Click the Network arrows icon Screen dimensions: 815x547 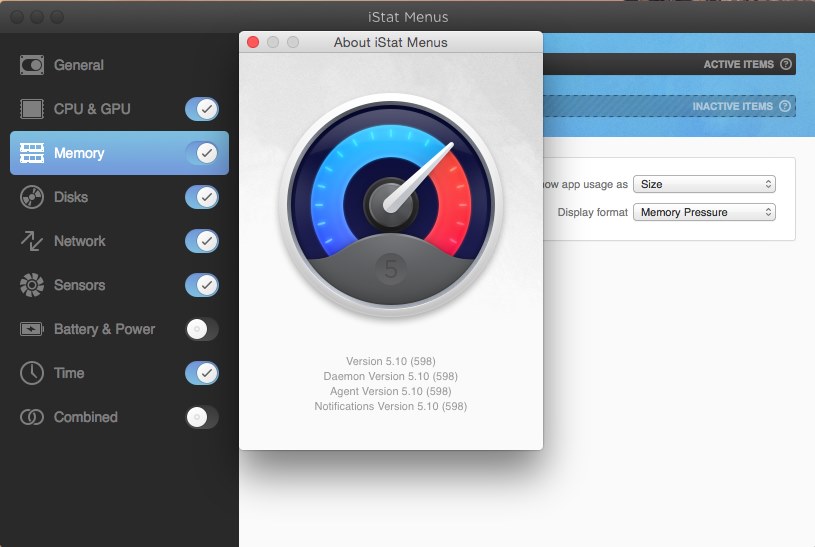33,241
